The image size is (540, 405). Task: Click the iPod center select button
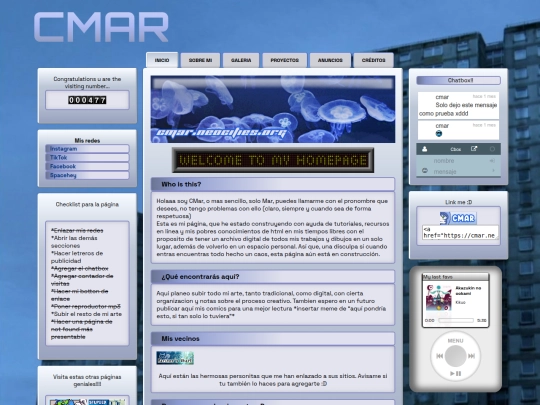[456, 356]
